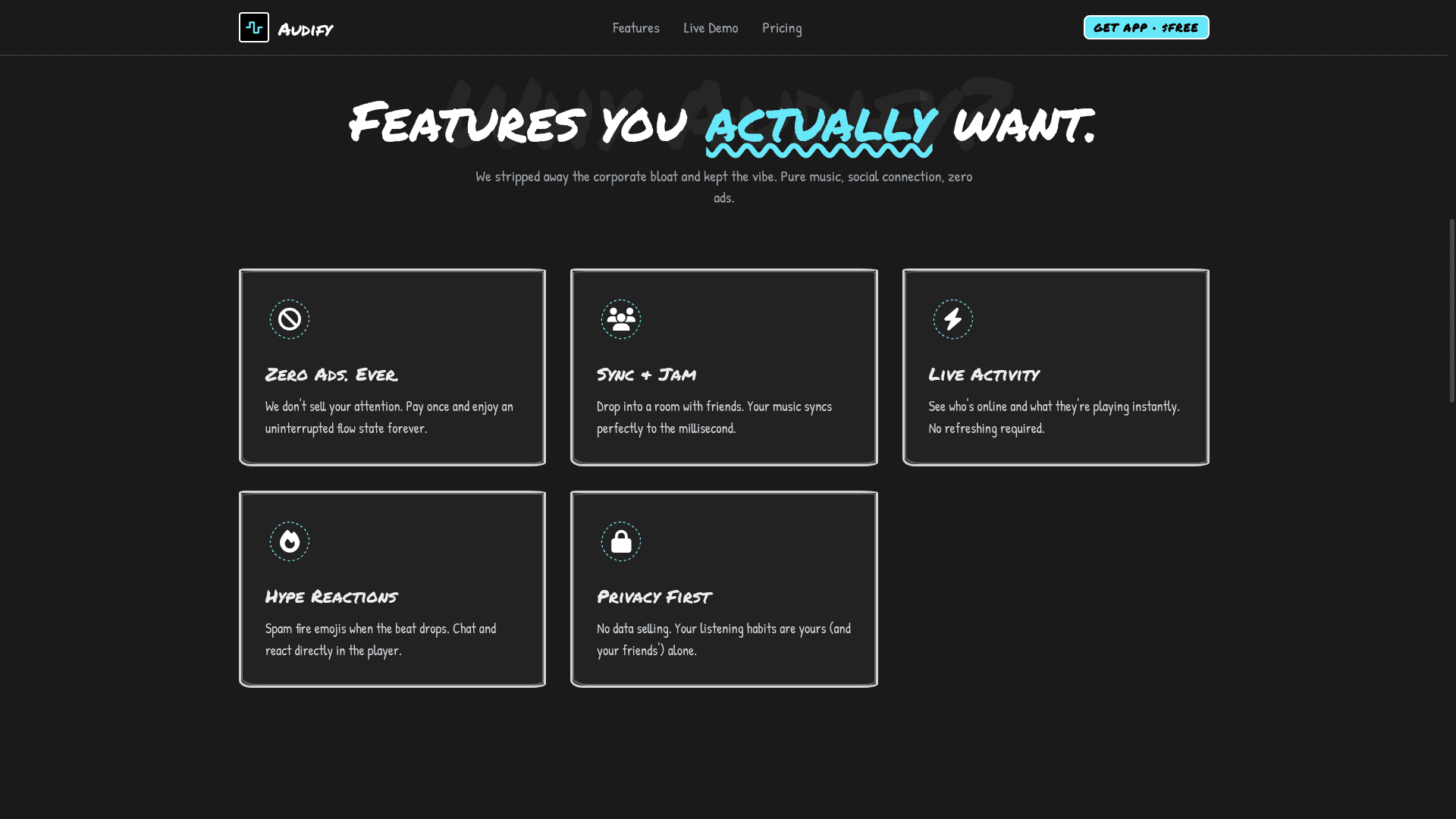Image resolution: width=1456 pixels, height=819 pixels.
Task: Click the group-of-people icon on Sync & Jam
Action: click(621, 318)
